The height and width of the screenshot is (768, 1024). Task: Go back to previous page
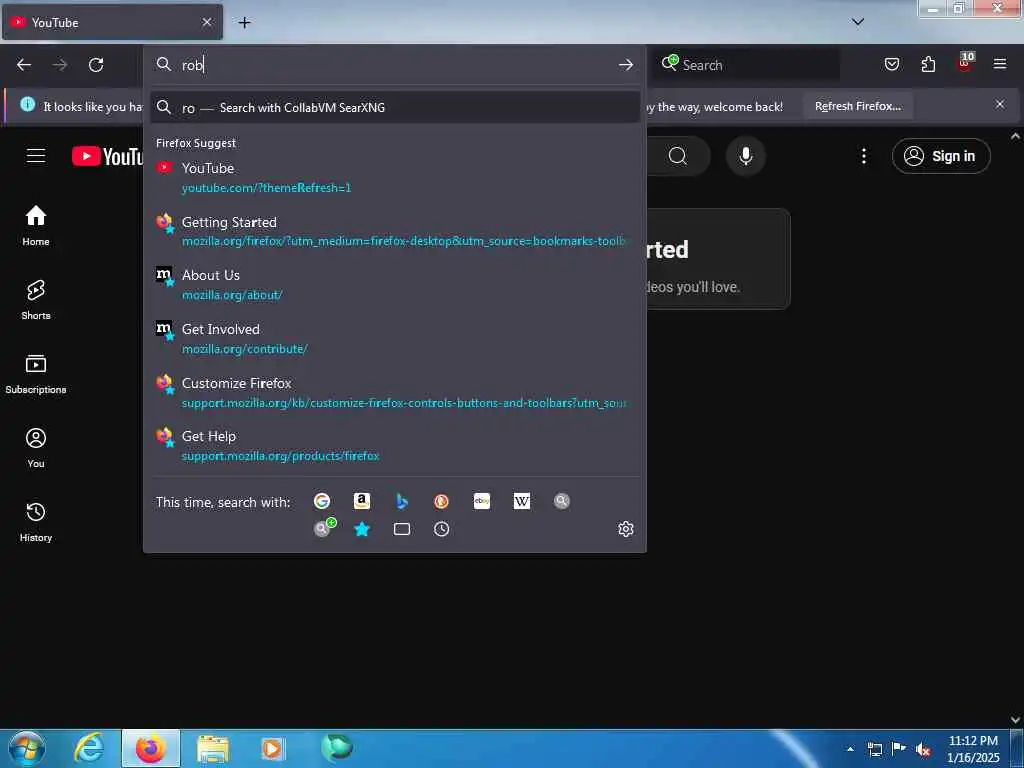[24, 65]
